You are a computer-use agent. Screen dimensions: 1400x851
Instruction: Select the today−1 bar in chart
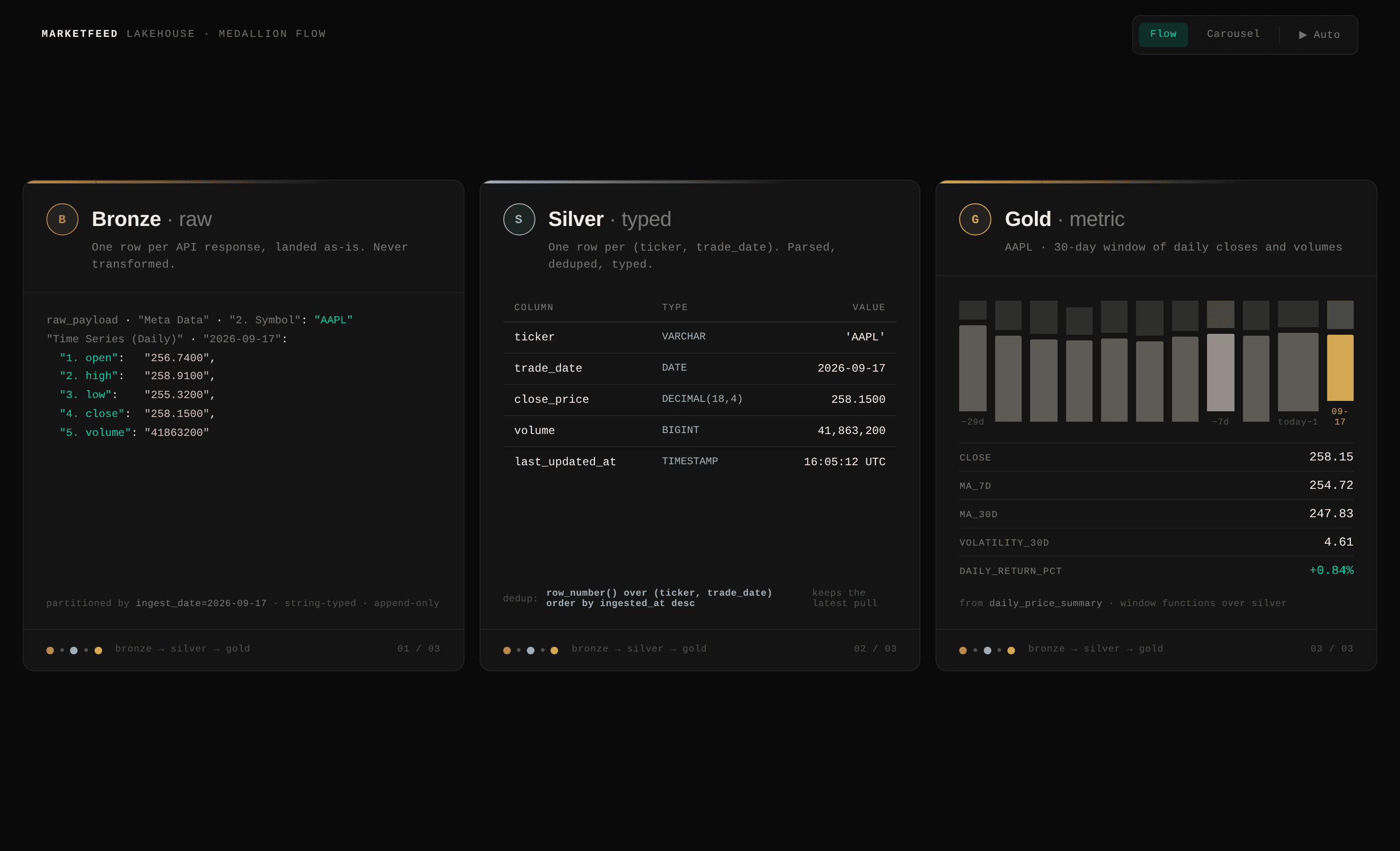[x=1298, y=372]
